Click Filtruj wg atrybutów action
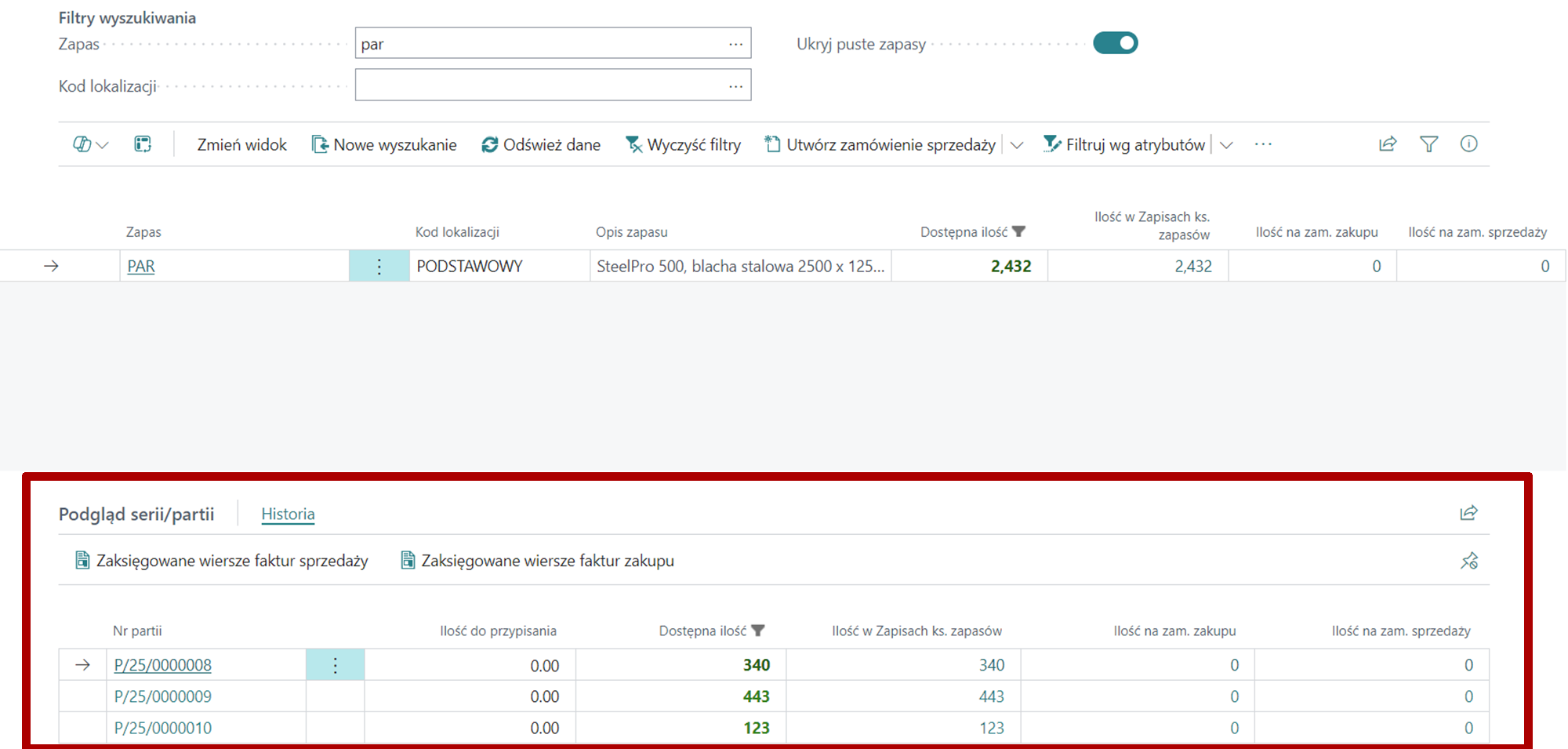Screen dimensions: 1568x749 1124,145
